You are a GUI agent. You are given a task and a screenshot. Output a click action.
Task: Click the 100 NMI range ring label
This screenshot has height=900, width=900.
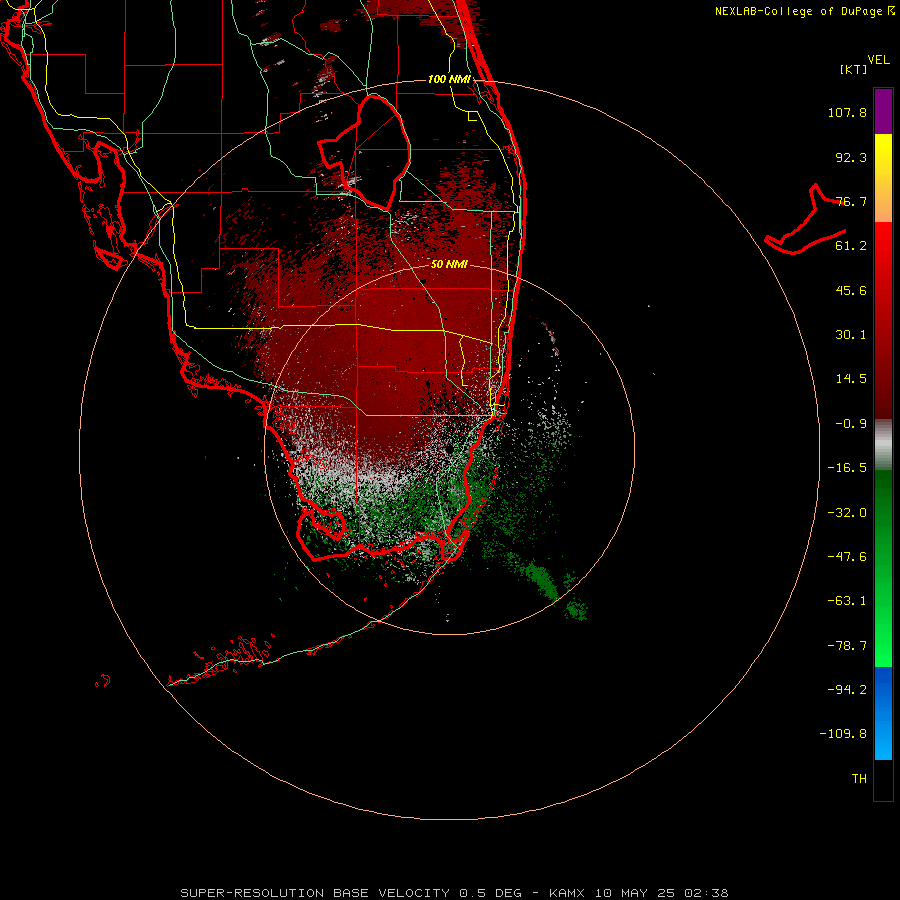tap(449, 79)
